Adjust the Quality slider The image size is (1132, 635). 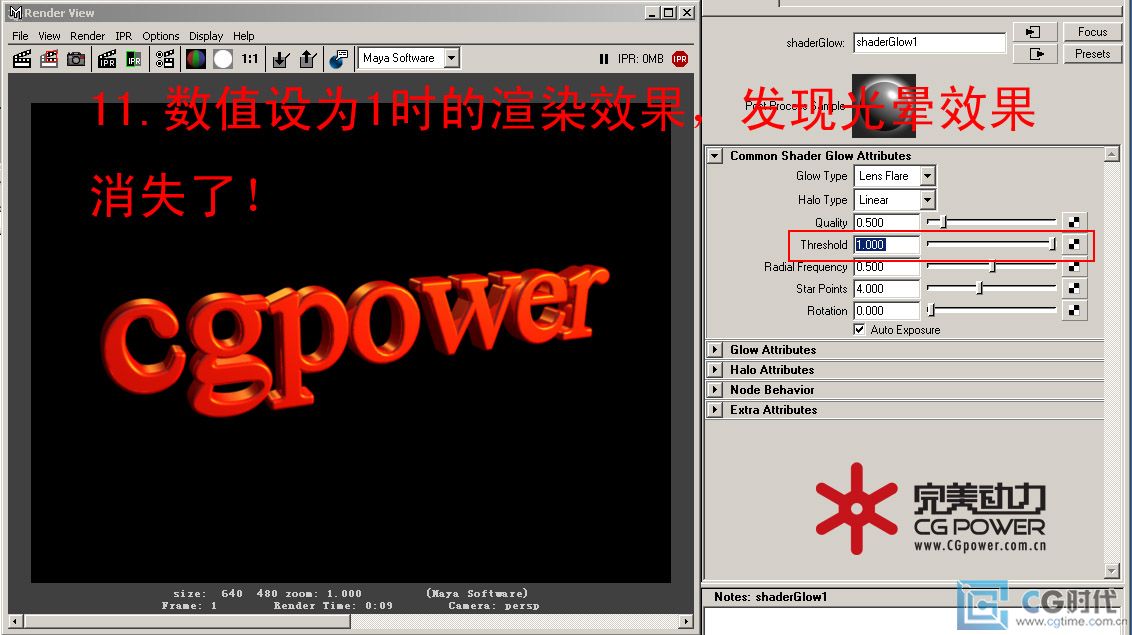(943, 222)
